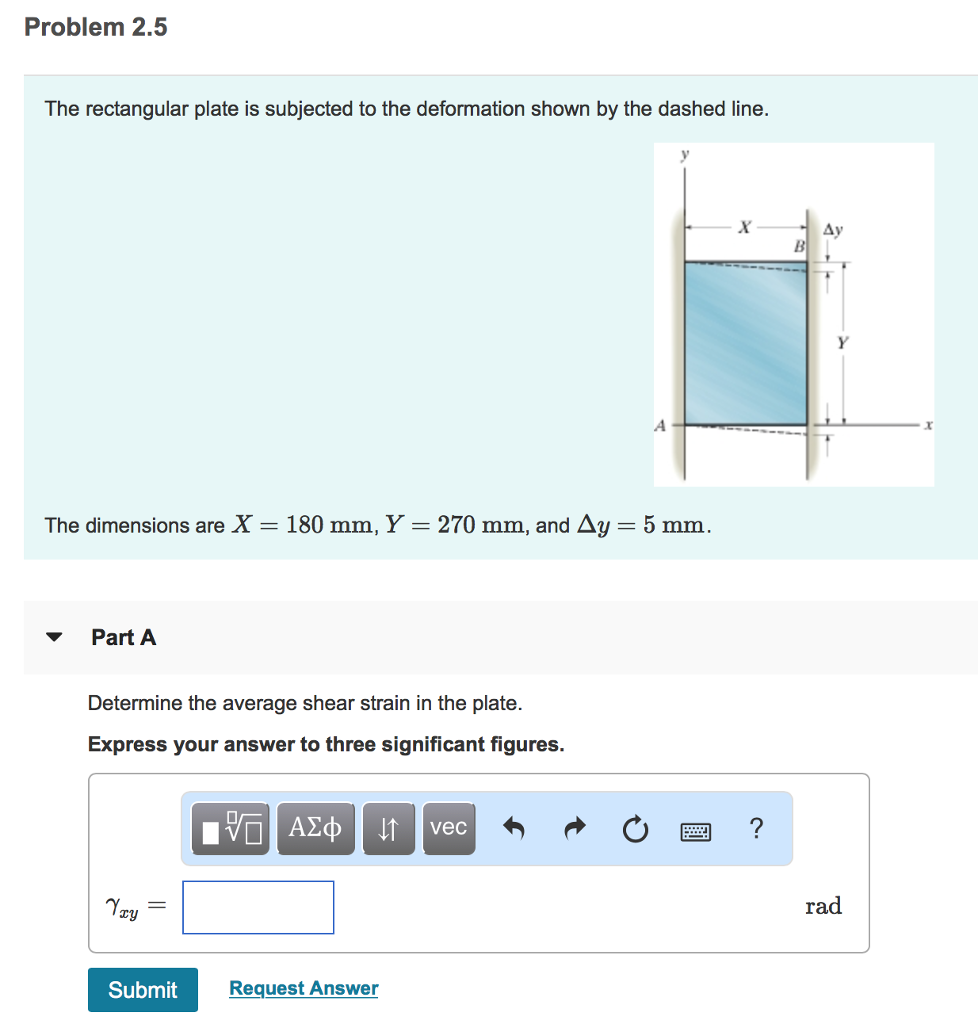Viewport: 978px width, 1024px height.
Task: Reset the answer with the circular arrow icon
Action: coord(635,828)
